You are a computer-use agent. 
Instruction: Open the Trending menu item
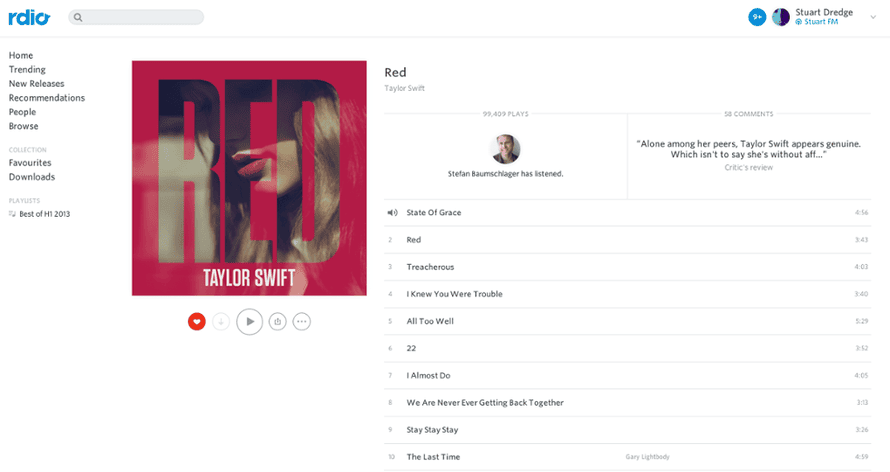27,69
